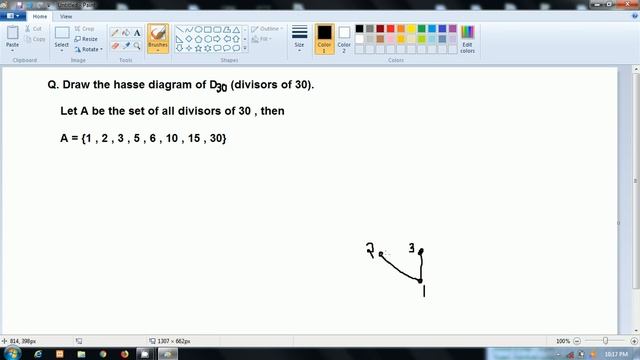The image size is (640, 360).
Task: Click the Crop command
Action: (84, 29)
